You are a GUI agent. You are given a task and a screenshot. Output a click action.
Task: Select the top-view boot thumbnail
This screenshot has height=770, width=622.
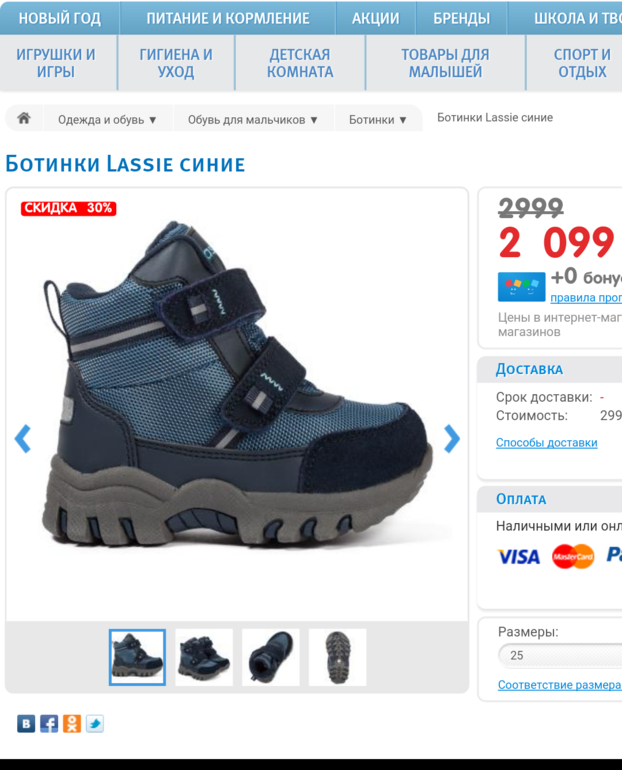tap(270, 658)
